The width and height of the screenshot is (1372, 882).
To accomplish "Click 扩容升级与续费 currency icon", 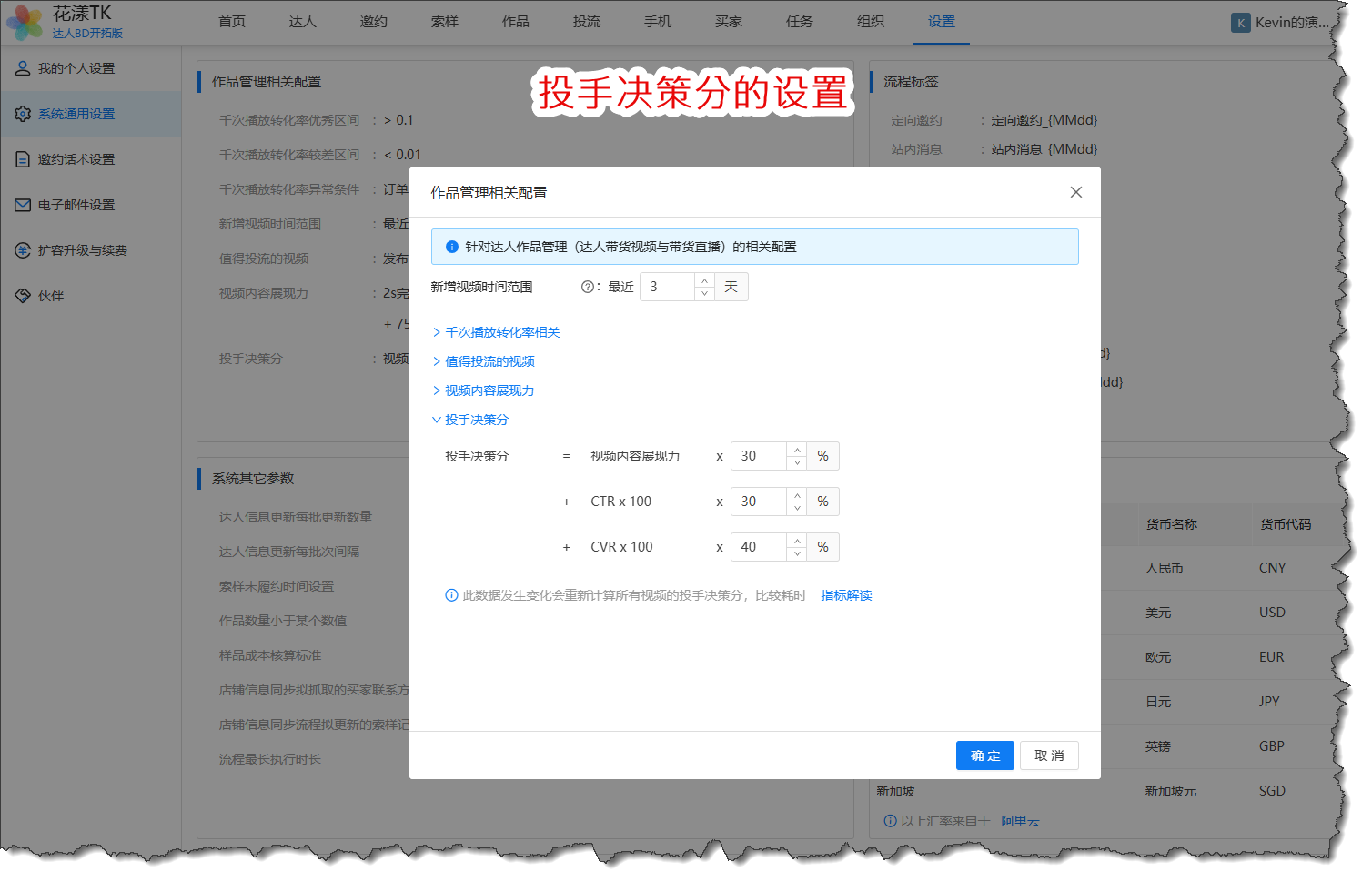I will [x=23, y=250].
